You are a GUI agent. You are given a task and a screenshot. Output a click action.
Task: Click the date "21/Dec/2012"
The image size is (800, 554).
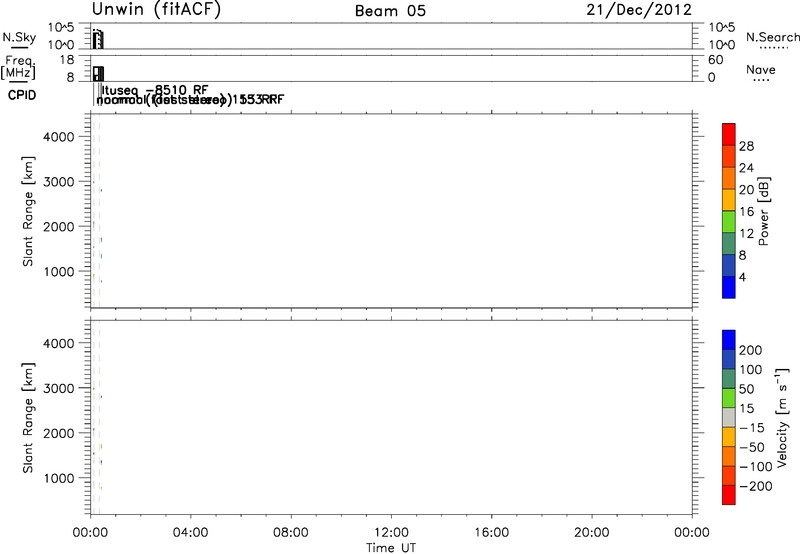click(x=639, y=10)
